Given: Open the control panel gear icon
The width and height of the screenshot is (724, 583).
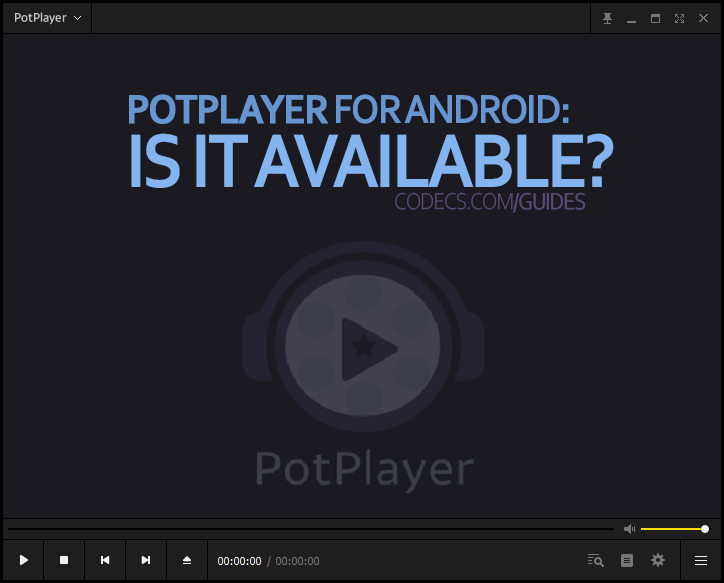Looking at the screenshot, I should point(658,560).
